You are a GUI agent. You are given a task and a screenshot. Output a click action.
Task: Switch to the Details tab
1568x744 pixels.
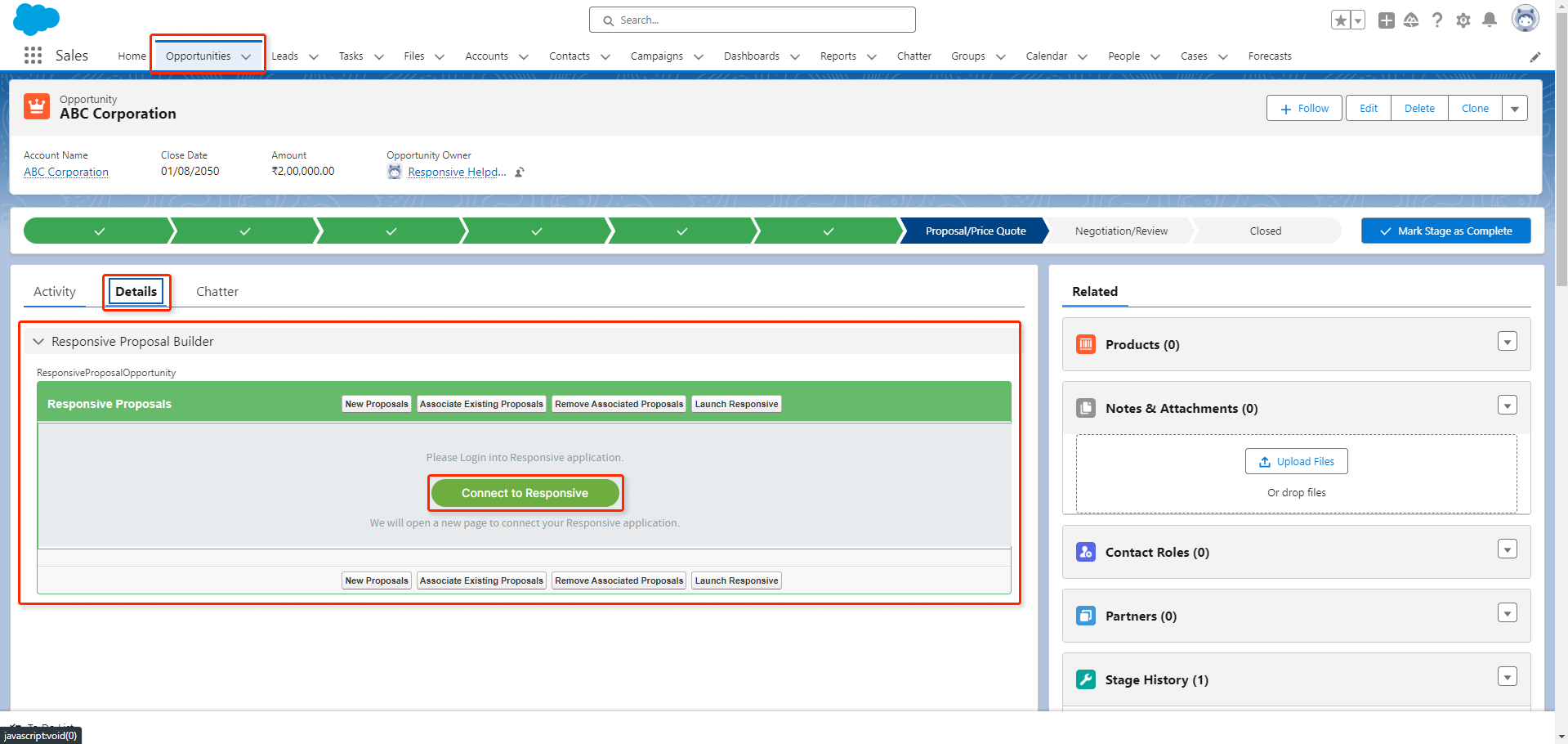pyautogui.click(x=136, y=291)
